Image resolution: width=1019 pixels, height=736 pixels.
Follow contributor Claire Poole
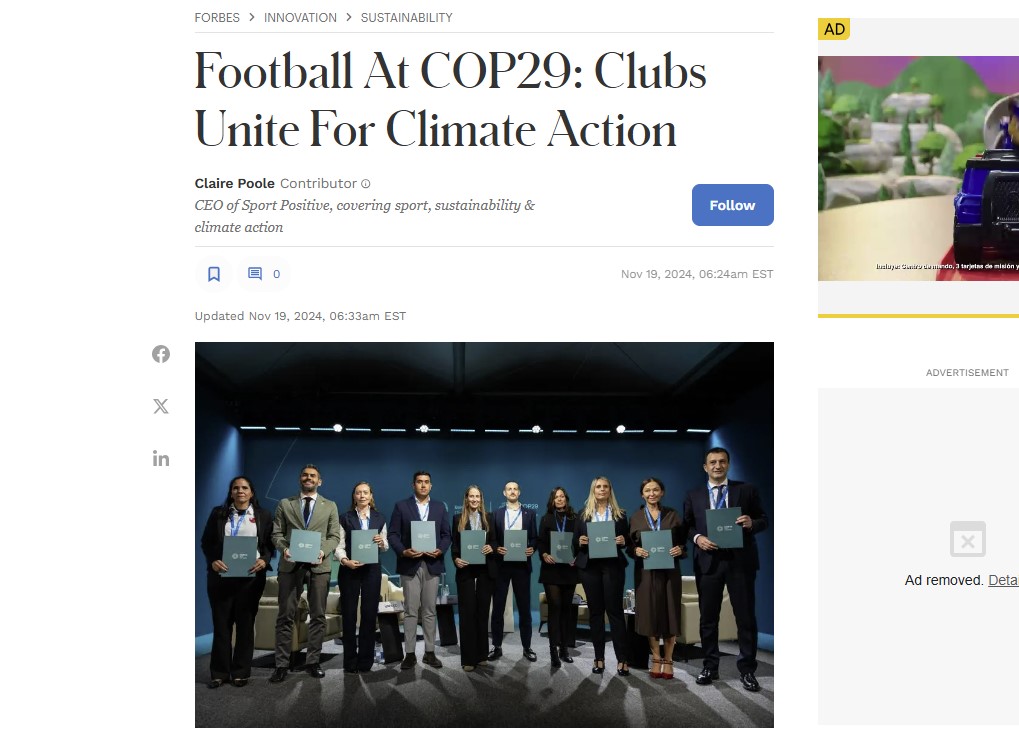tap(732, 205)
